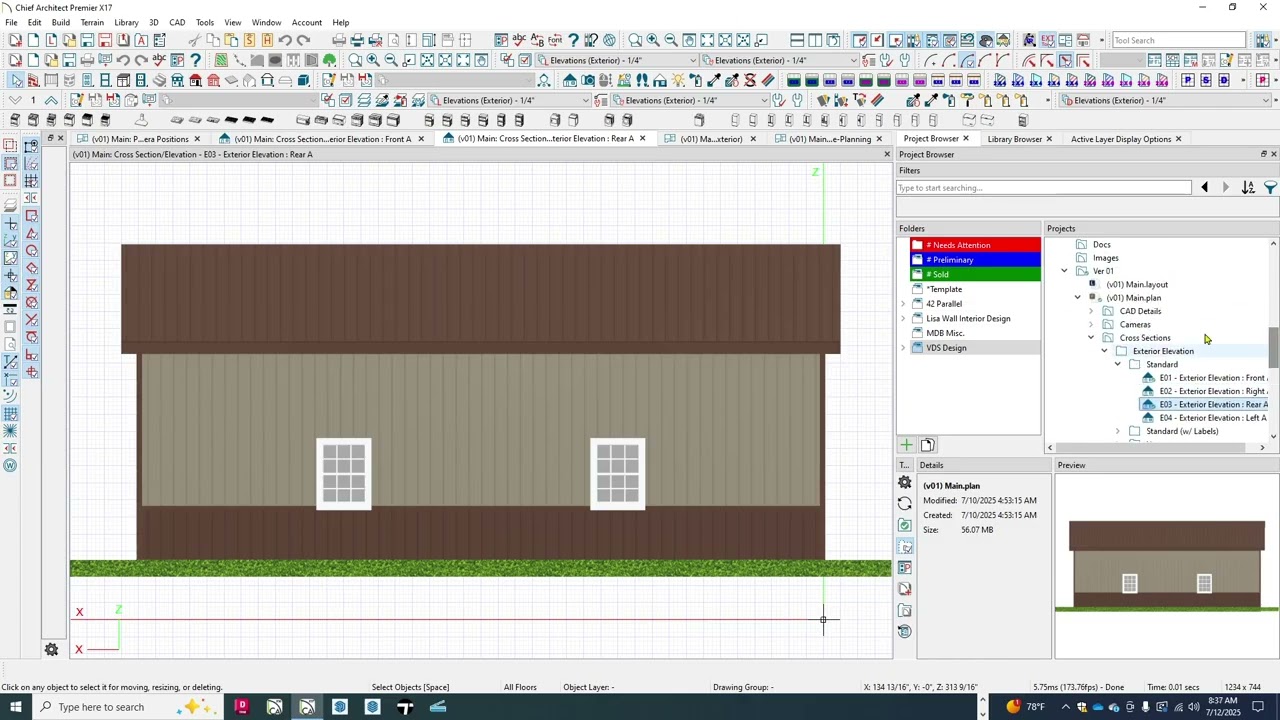Click the rear elevation Preview thumbnail
Image resolution: width=1280 pixels, height=720 pixels.
coord(1167,565)
